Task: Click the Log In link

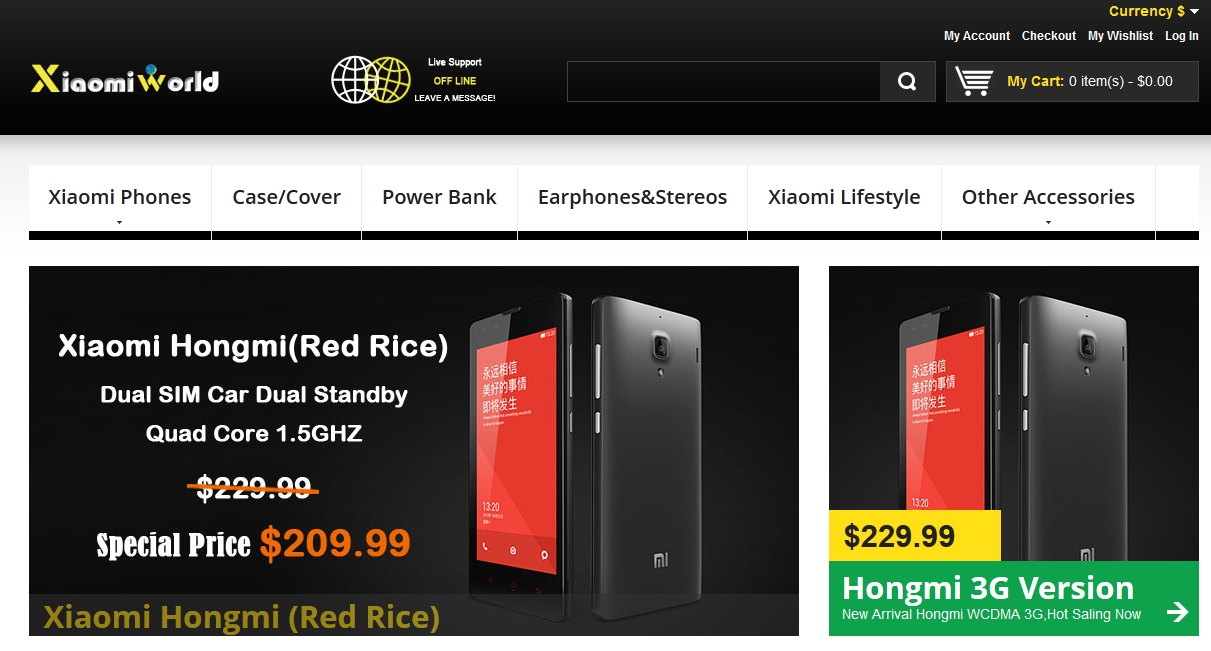Action: click(1182, 36)
